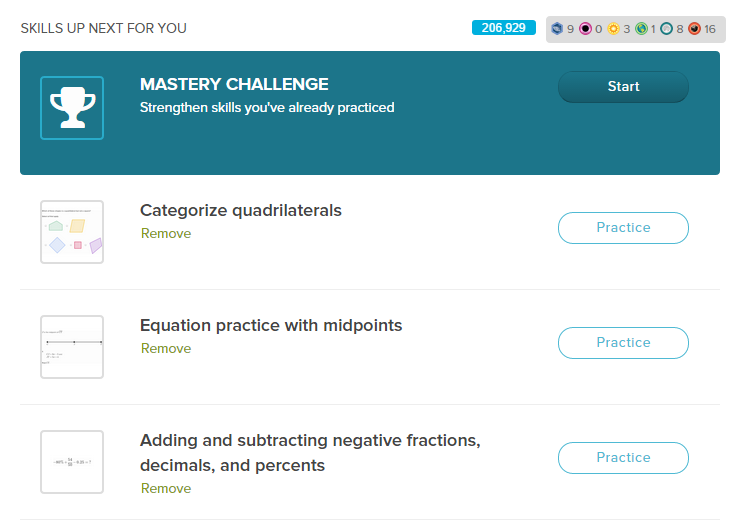Open the negative fractions skill thumbnail

tap(72, 462)
